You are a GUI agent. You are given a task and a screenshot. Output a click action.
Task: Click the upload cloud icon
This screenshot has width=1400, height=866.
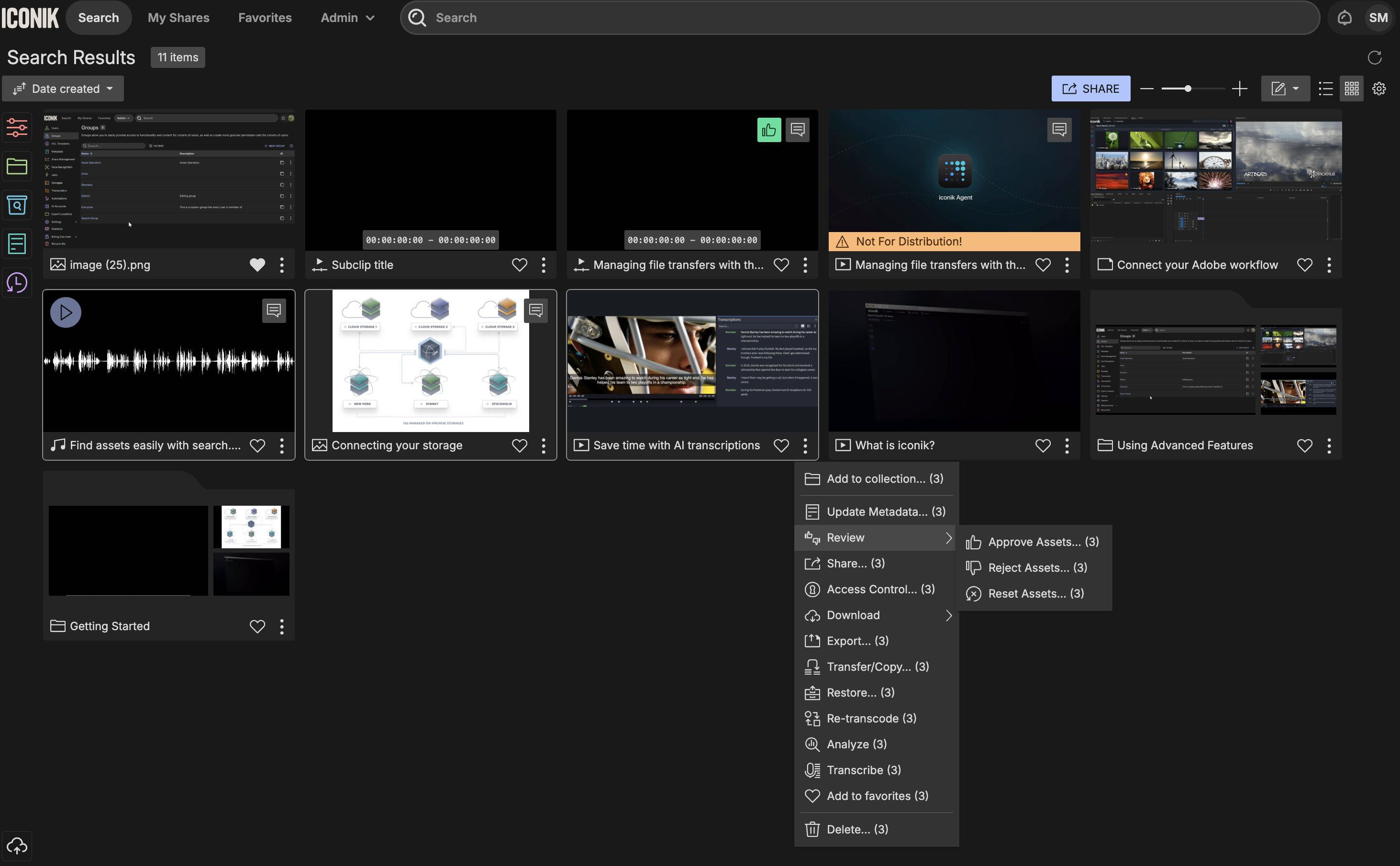pos(17,845)
